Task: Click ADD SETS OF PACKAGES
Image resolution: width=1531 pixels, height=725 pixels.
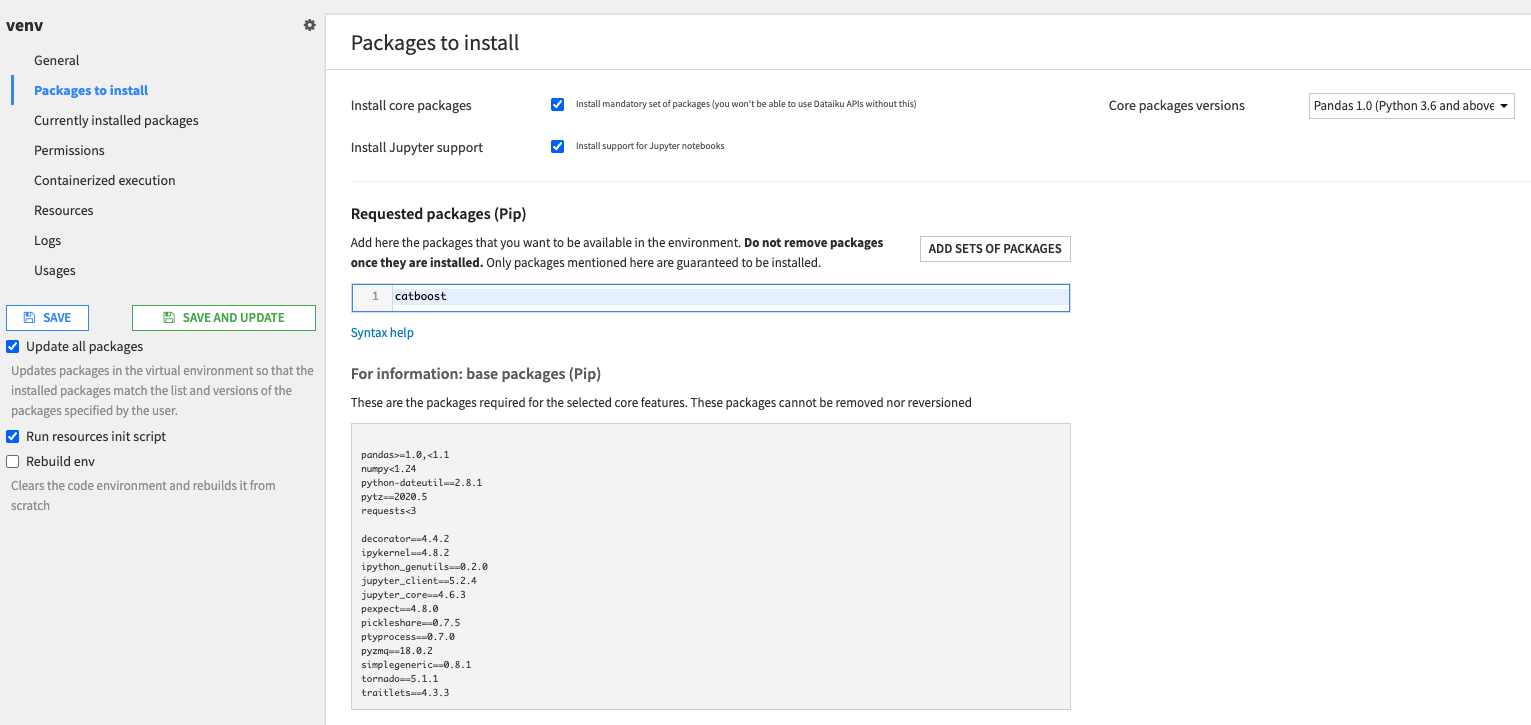Action: (994, 248)
